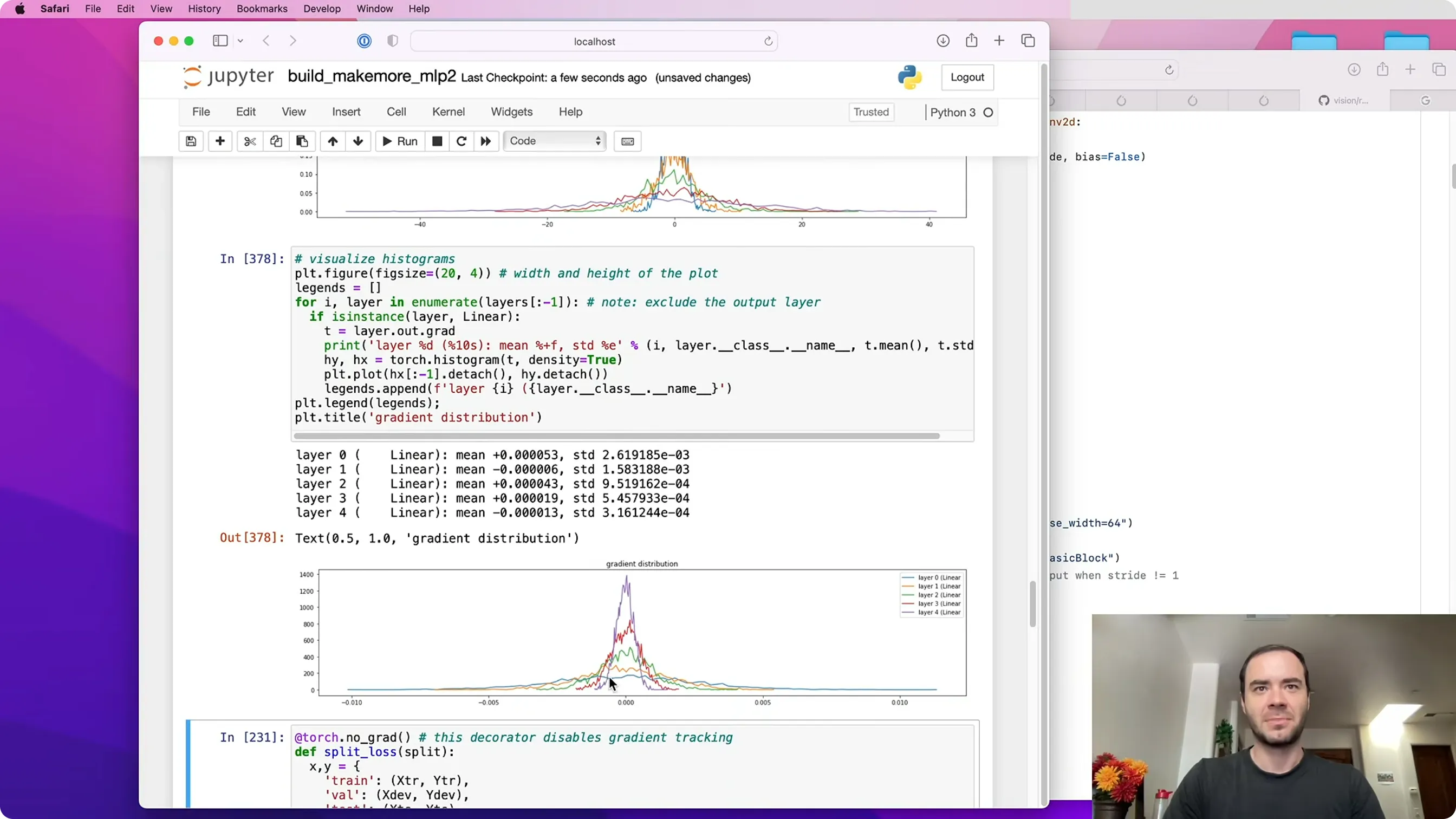Interrupt the kernel with stop icon

[437, 141]
